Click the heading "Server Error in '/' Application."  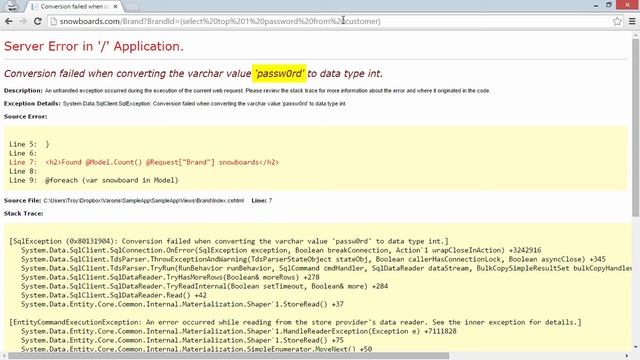coord(94,46)
